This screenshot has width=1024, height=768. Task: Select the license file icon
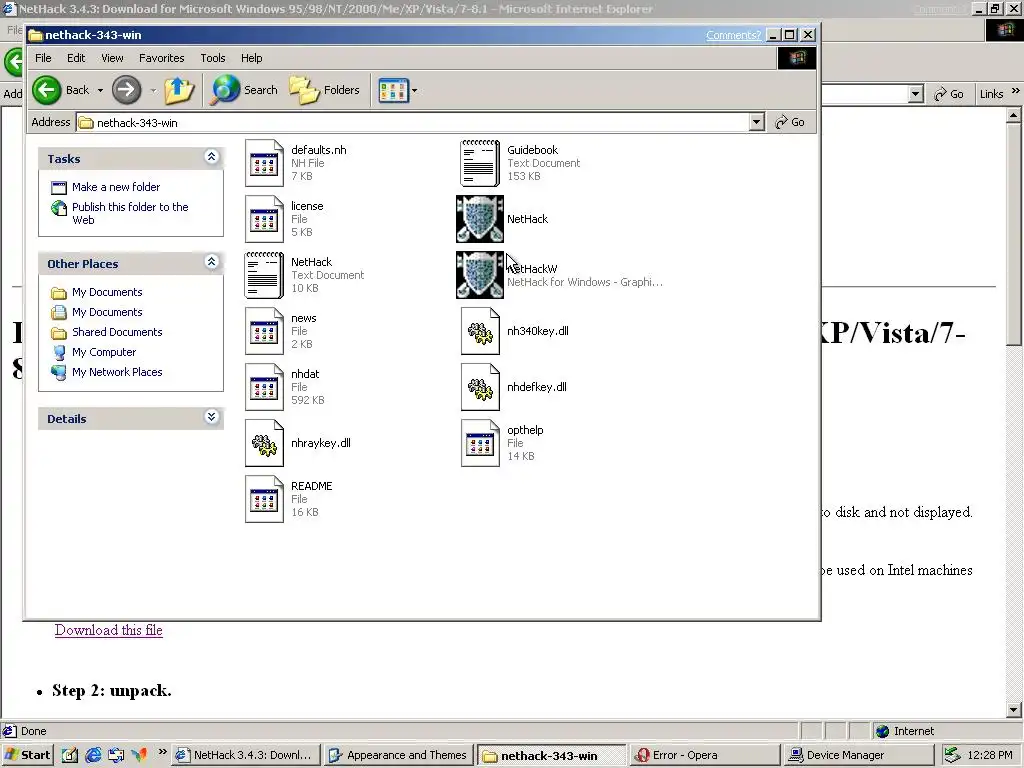(x=264, y=219)
